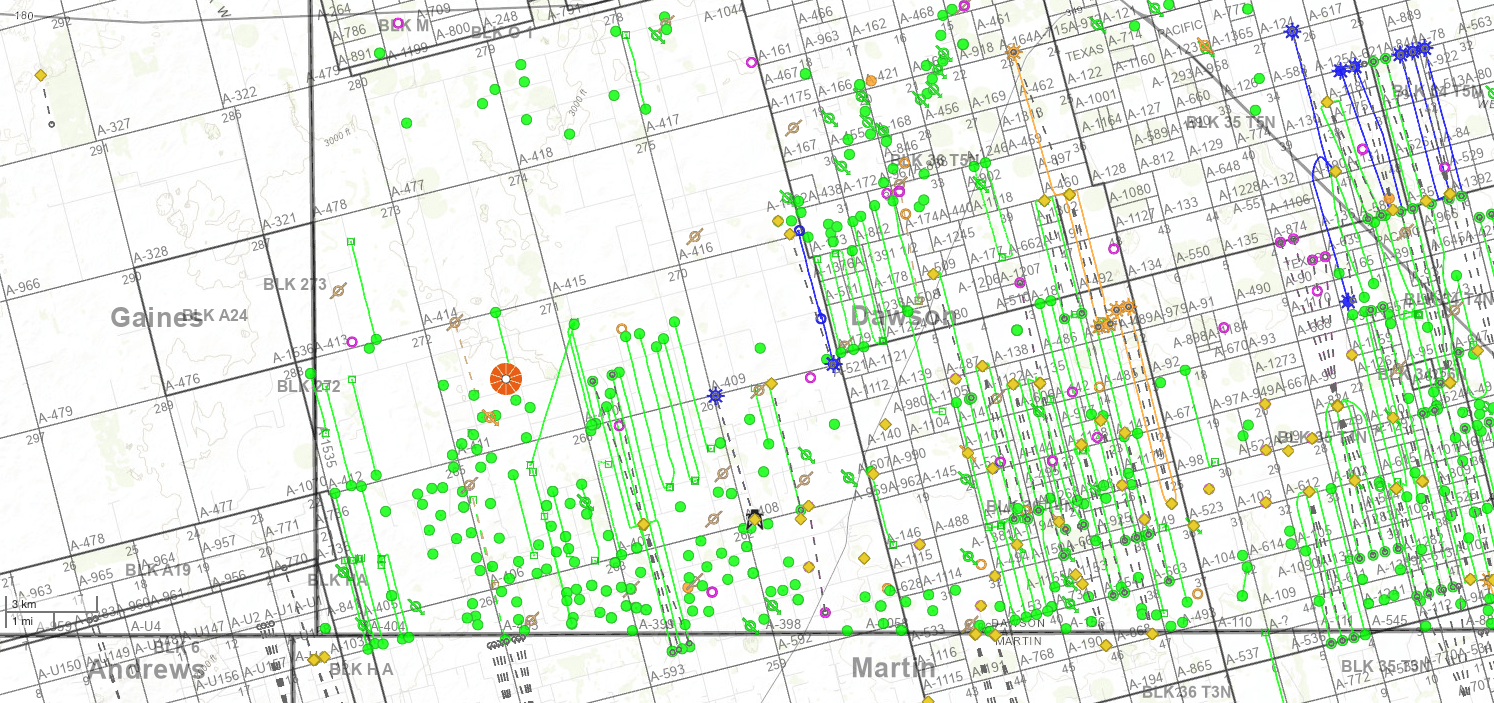Click the green dot beside A-891
Image resolution: width=1494 pixels, height=703 pixels.
coord(381,53)
